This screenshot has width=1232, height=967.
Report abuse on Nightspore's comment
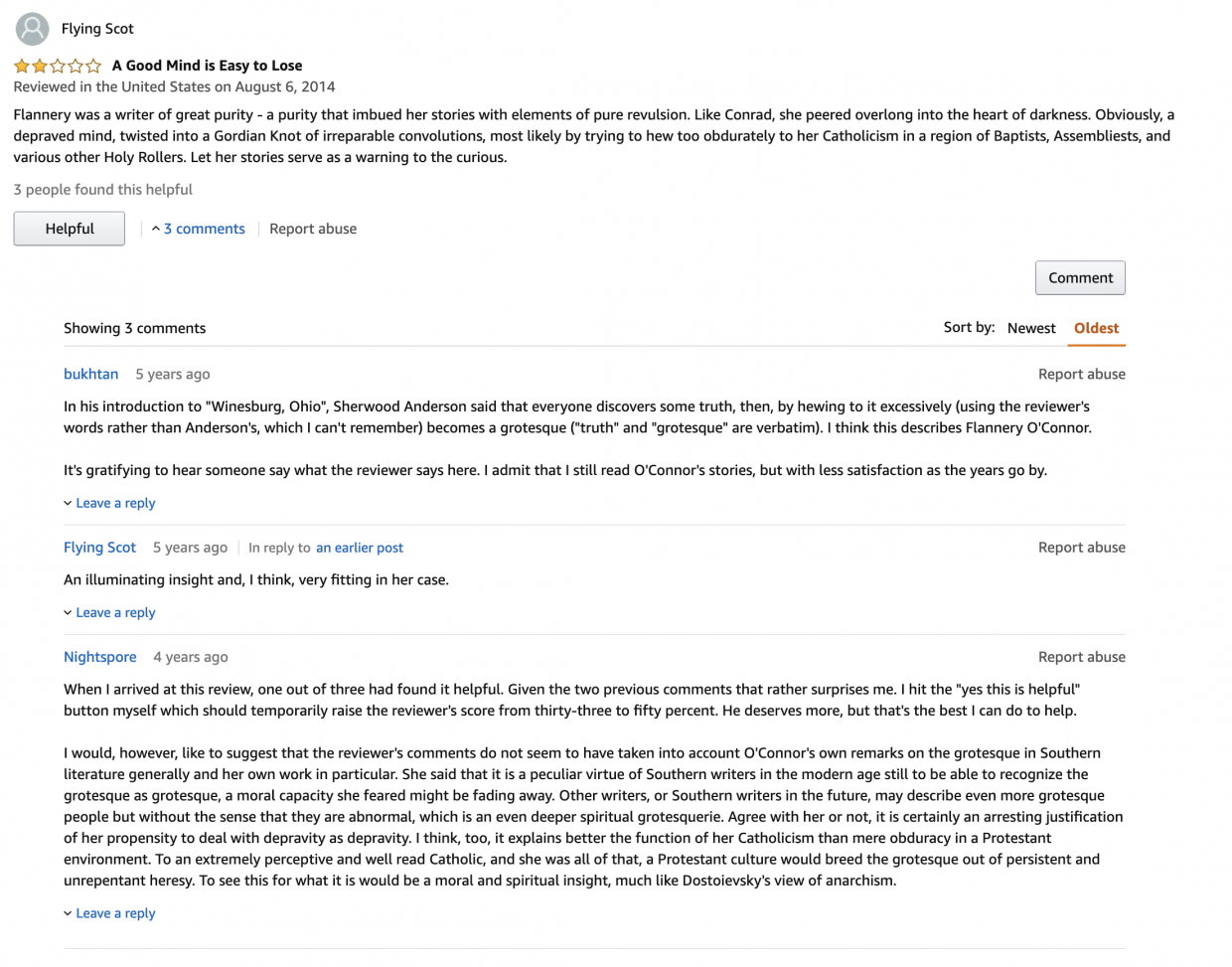(x=1082, y=656)
